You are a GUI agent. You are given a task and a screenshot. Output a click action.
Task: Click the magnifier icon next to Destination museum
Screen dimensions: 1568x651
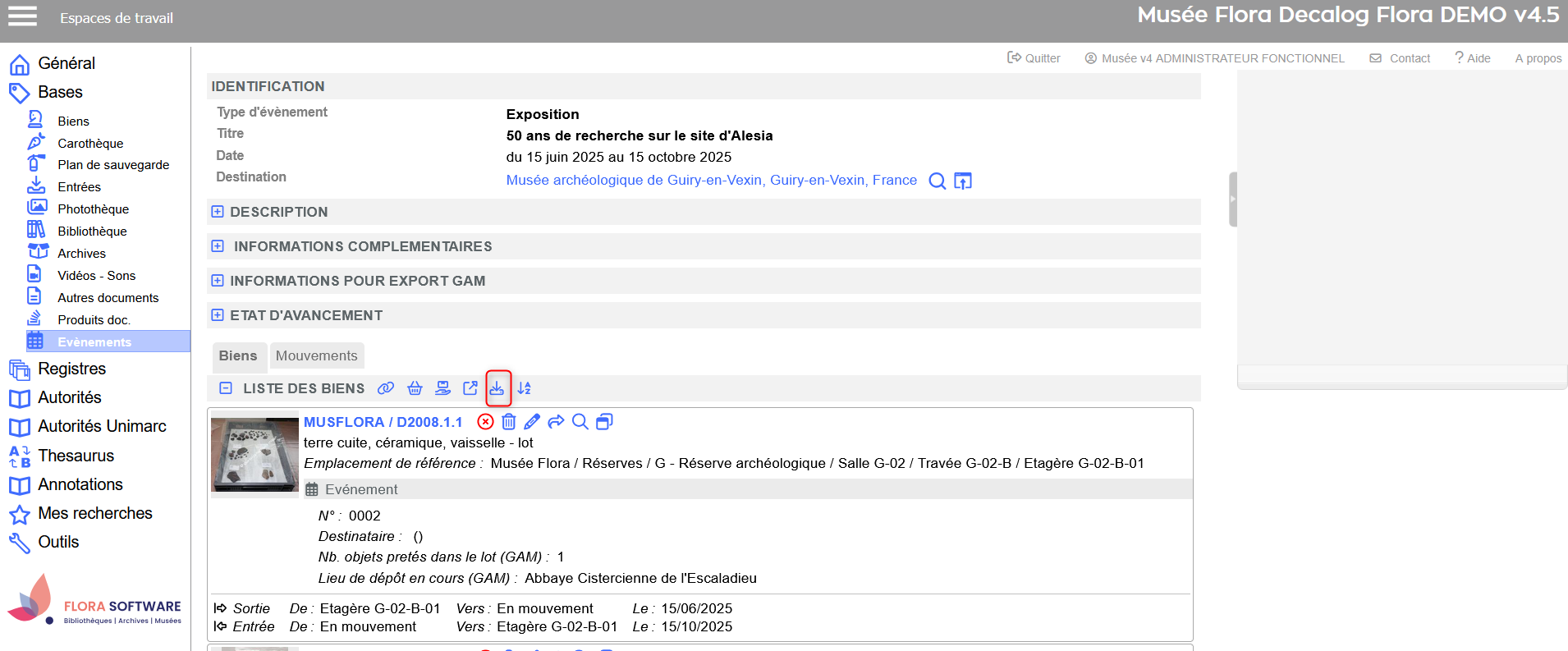pos(937,181)
